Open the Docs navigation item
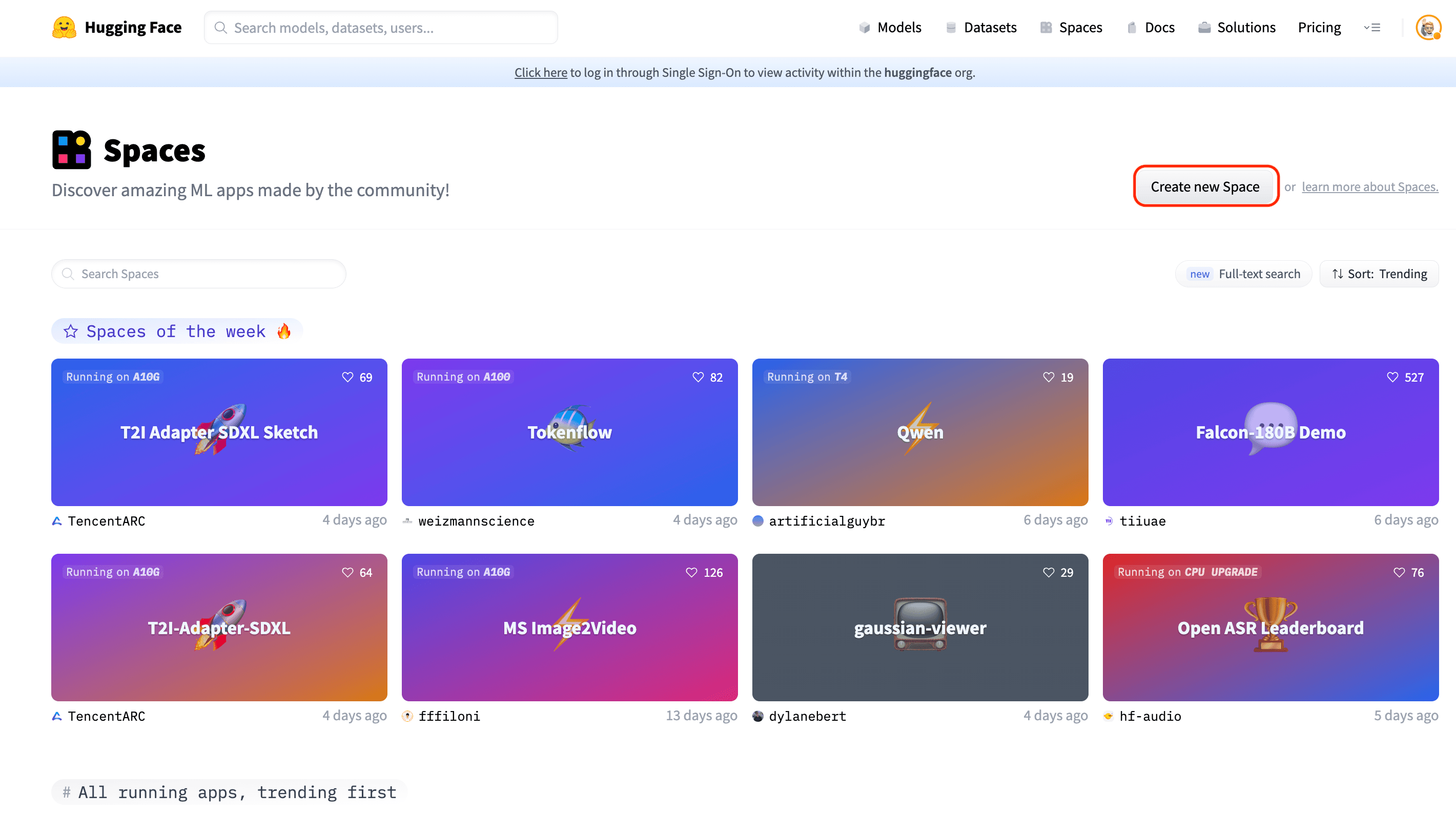Screen dimensions: 1456x815 [x=1150, y=27]
